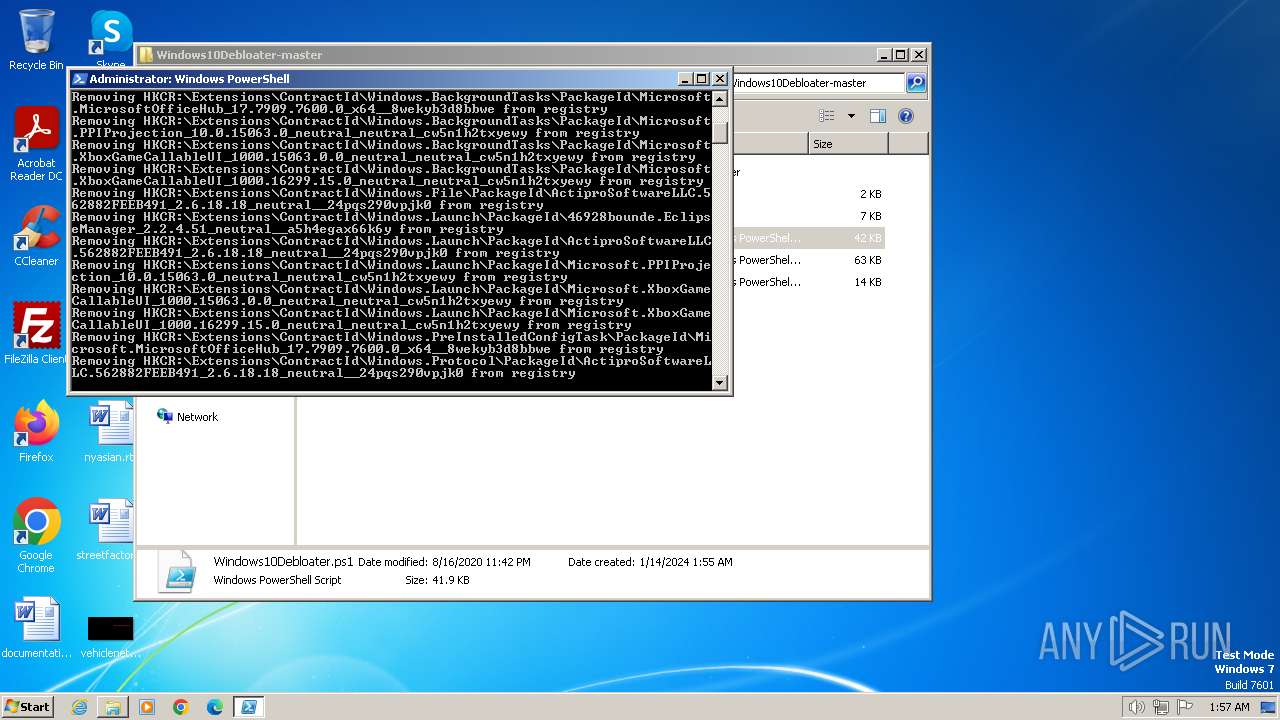Maximize the Windows10Debloater-master Explorer window
The width and height of the screenshot is (1280, 720).
pyautogui.click(x=901, y=55)
